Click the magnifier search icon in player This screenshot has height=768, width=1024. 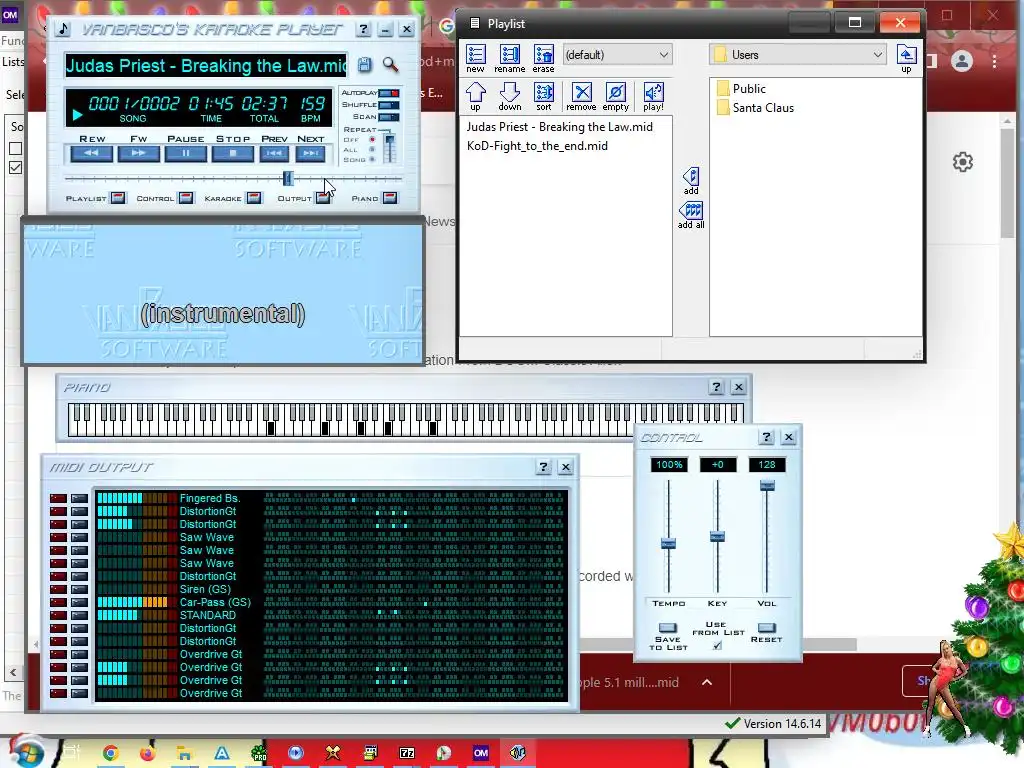click(x=391, y=64)
